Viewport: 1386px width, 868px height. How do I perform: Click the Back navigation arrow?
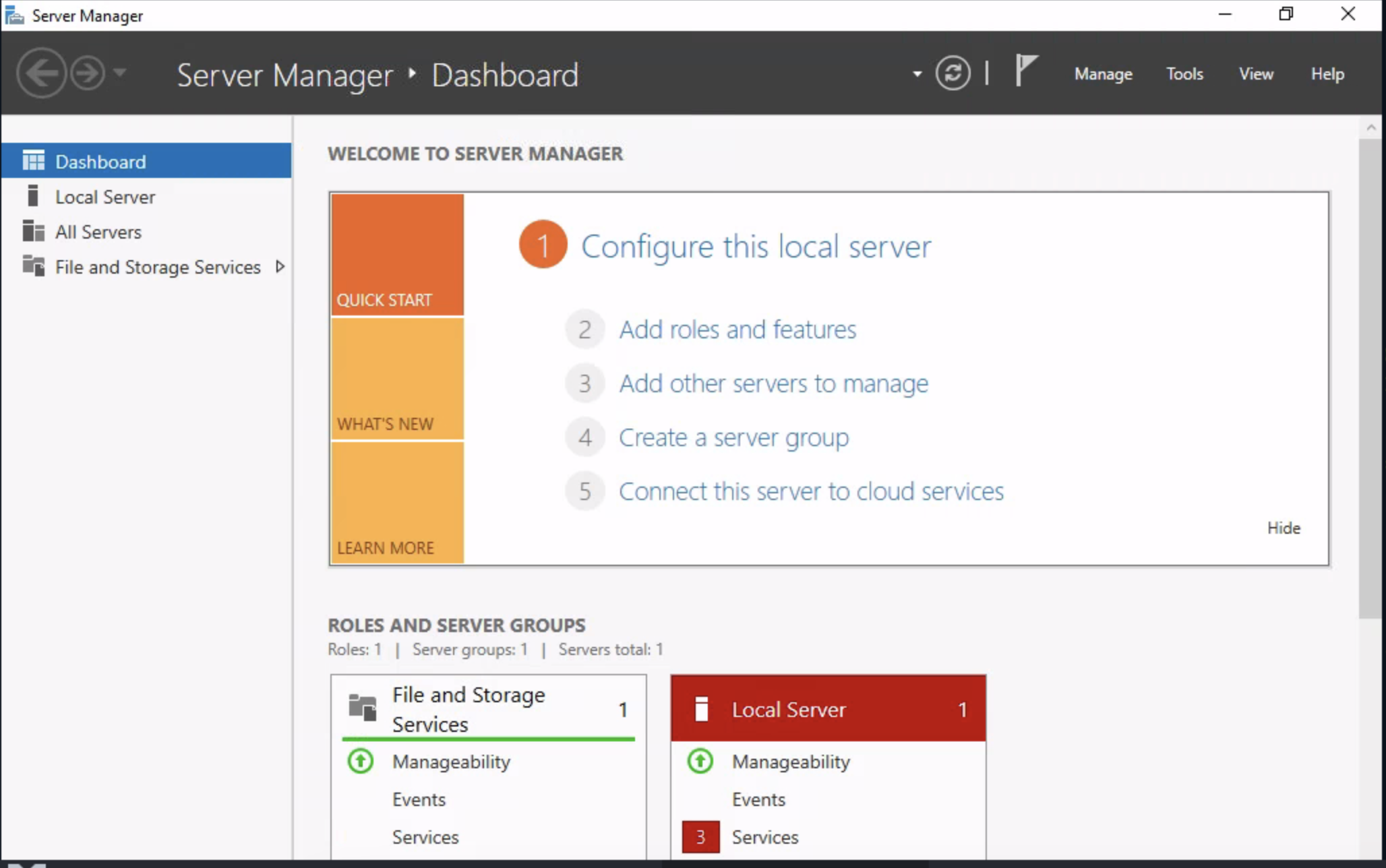coord(42,73)
